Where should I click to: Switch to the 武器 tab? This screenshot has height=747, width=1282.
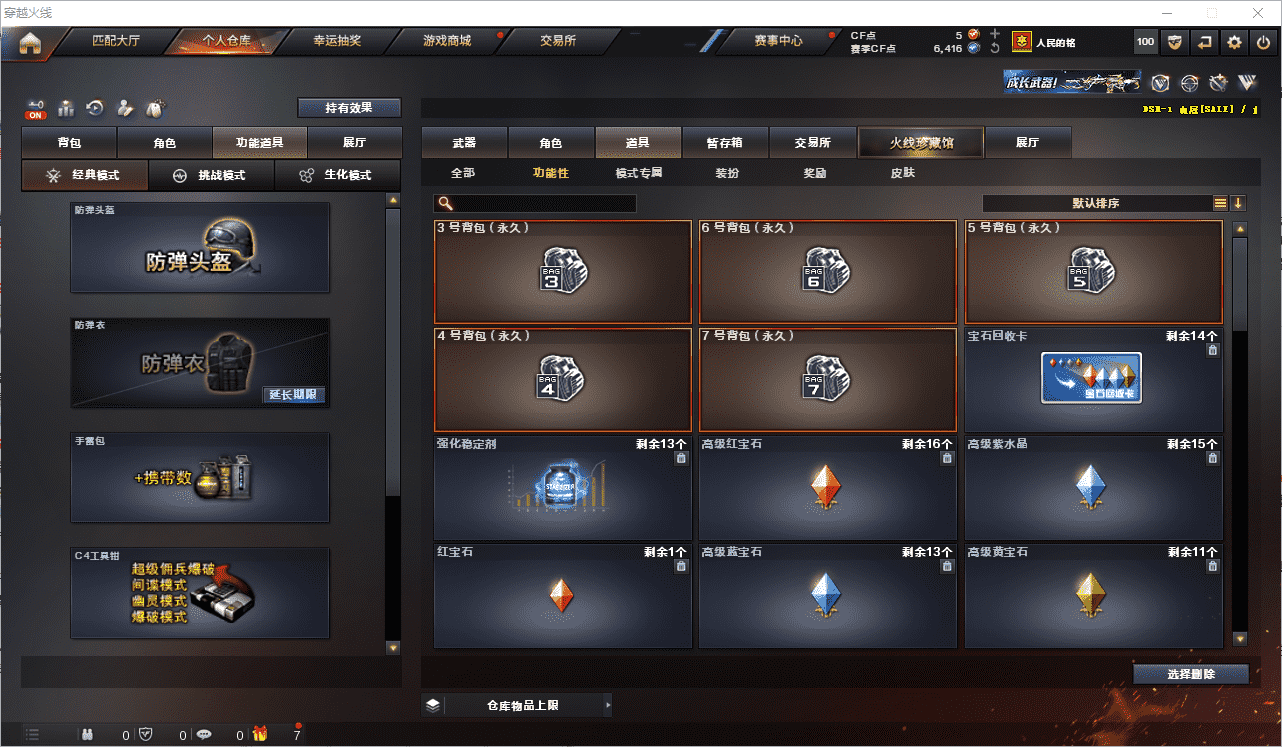point(464,143)
